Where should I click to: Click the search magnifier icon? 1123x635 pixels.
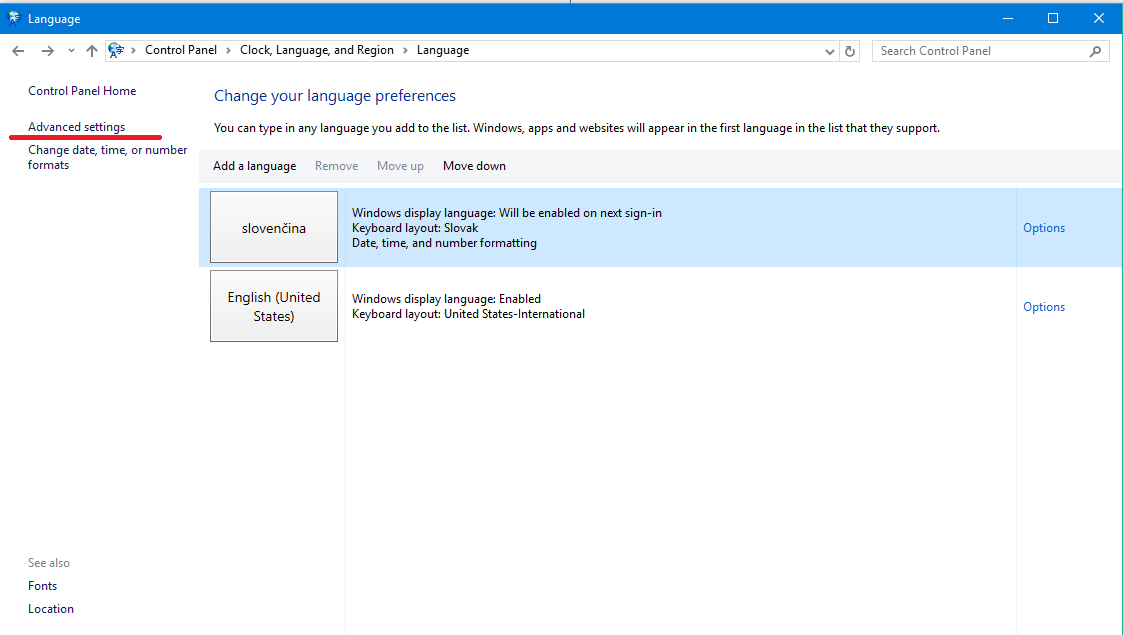(x=1095, y=51)
